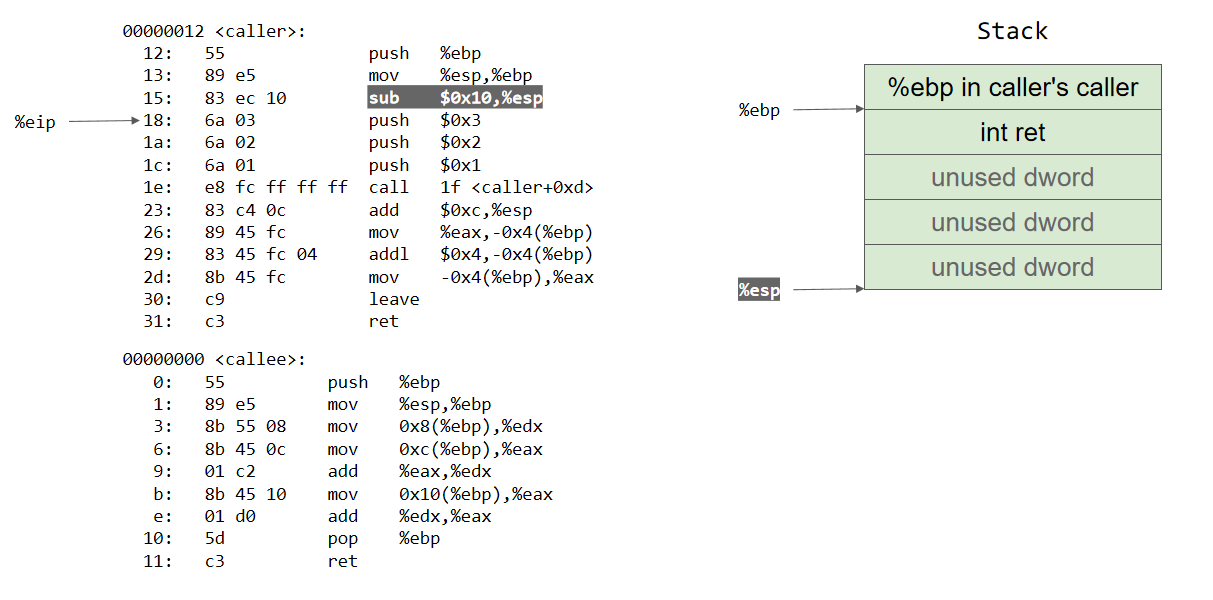The image size is (1213, 600).
Task: Select the 'Stack' title text
Action: [x=1012, y=31]
